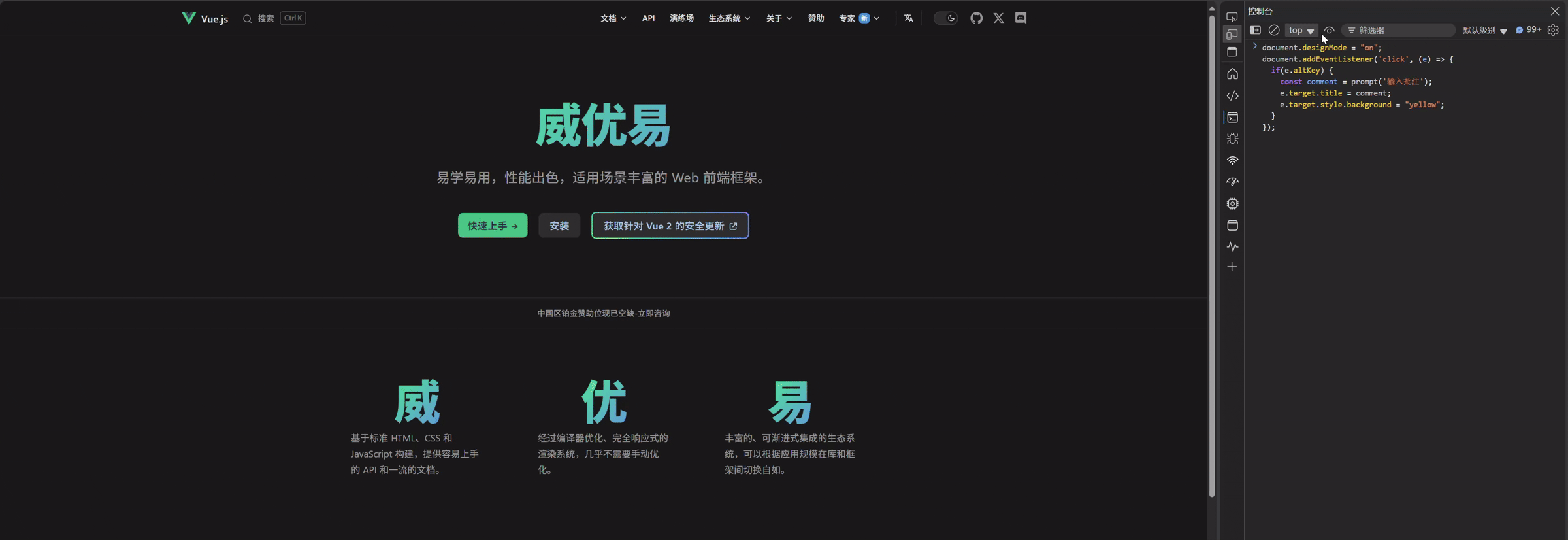Select the DevTools Console panel icon
Viewport: 1568px width, 540px height.
(x=1232, y=118)
